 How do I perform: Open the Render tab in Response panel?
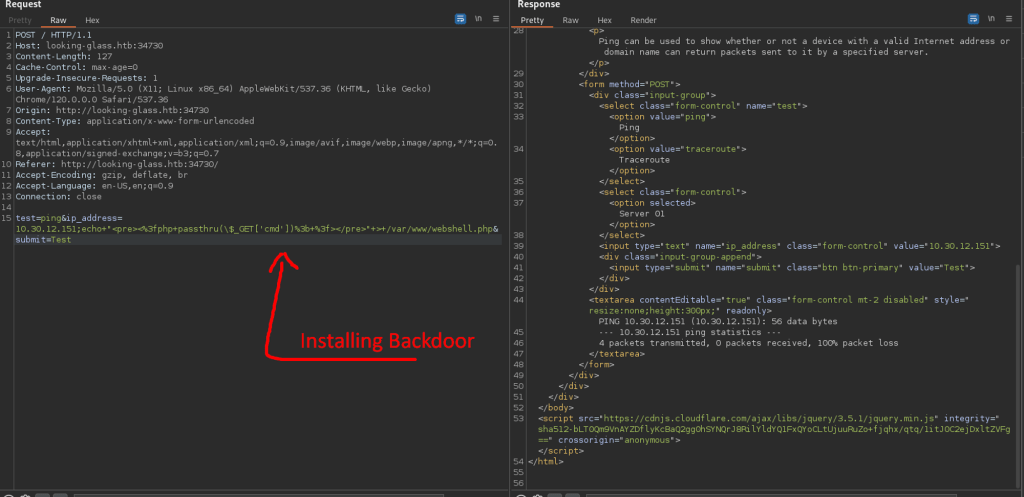coord(643,20)
